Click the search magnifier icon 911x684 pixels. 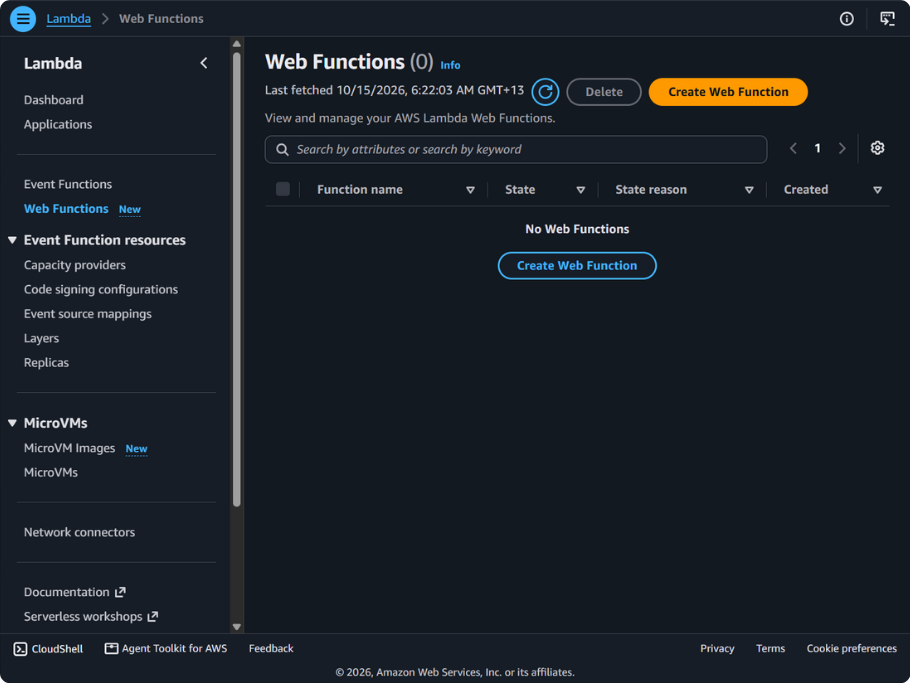(x=282, y=149)
